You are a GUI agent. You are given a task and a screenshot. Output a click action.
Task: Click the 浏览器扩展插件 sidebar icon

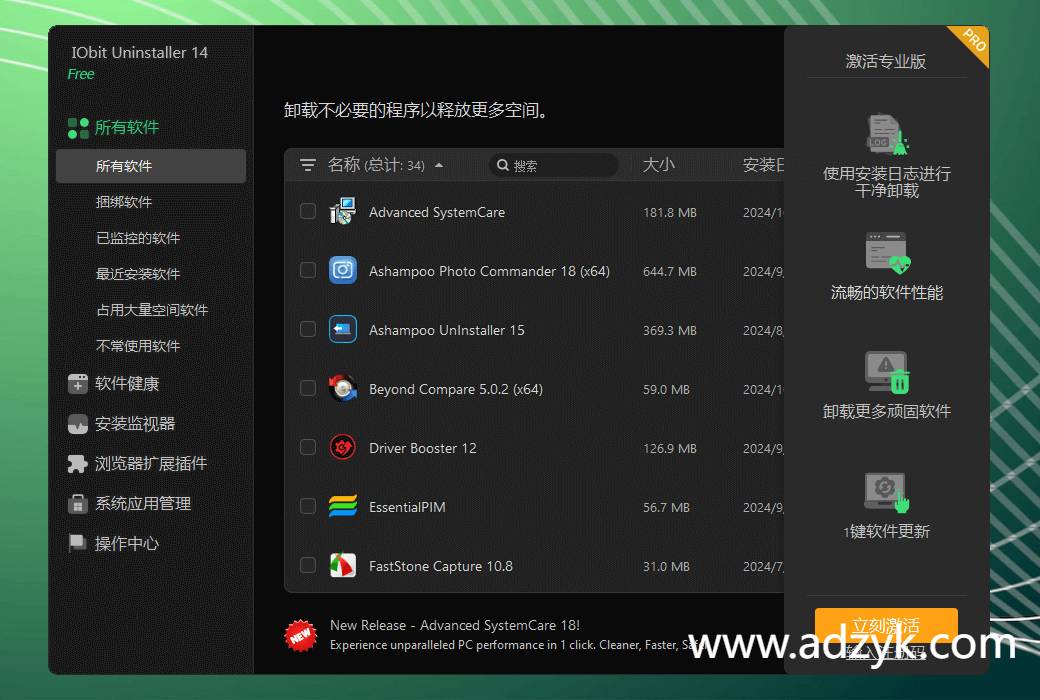coord(78,463)
